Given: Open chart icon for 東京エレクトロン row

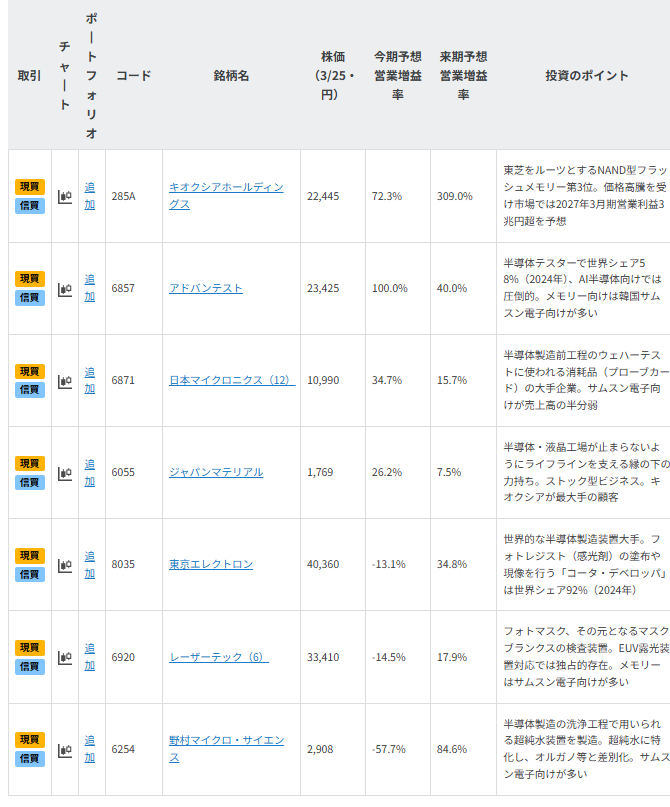Looking at the screenshot, I should (x=65, y=565).
